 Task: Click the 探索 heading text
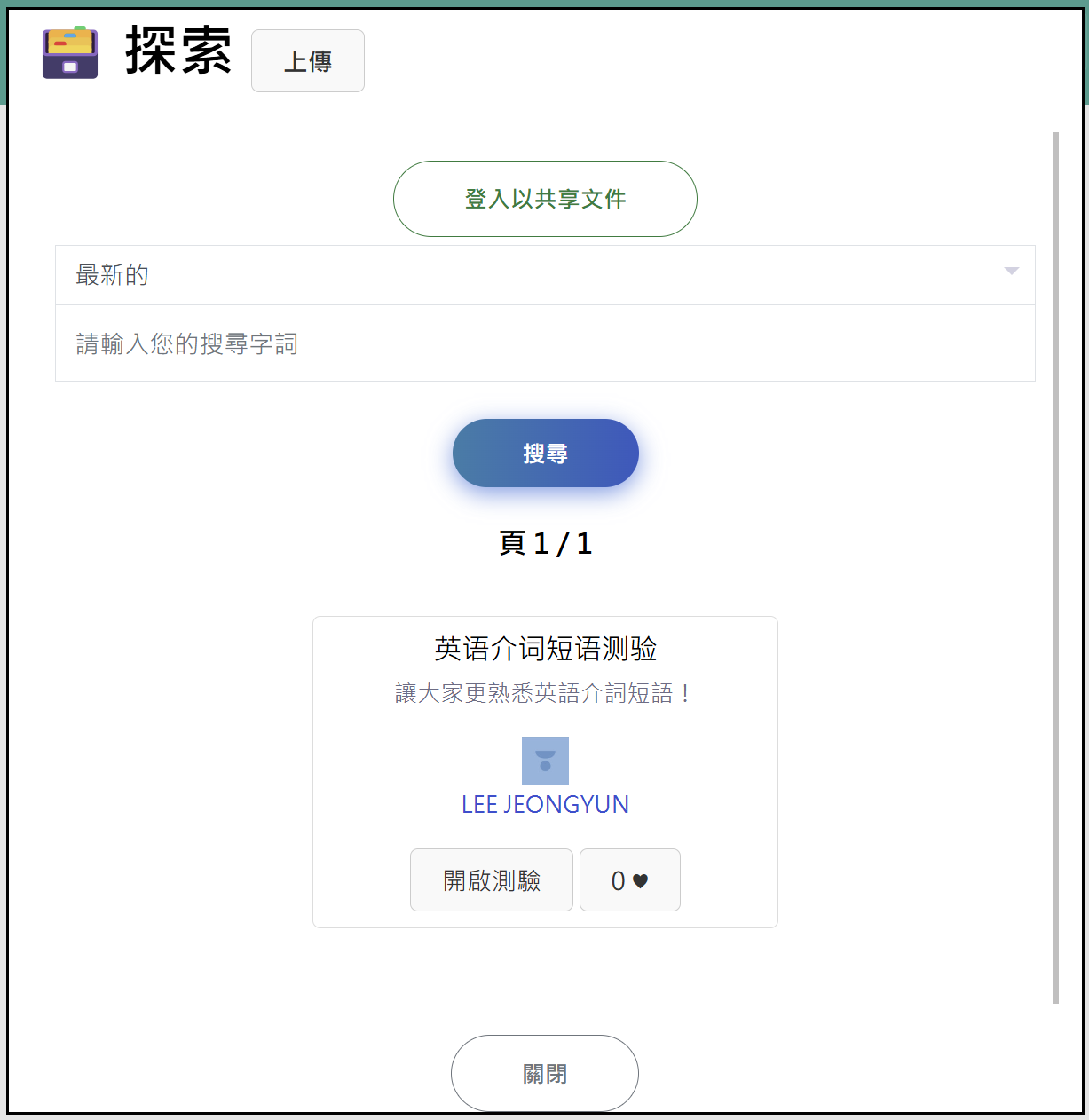tap(178, 51)
